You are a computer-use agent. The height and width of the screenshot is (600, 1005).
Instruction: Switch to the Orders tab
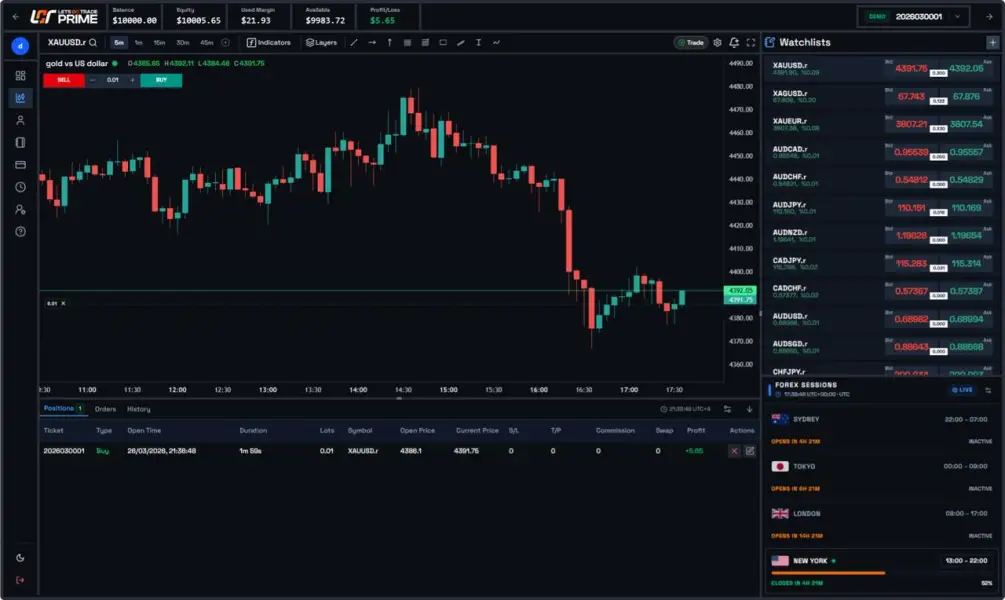(x=105, y=409)
